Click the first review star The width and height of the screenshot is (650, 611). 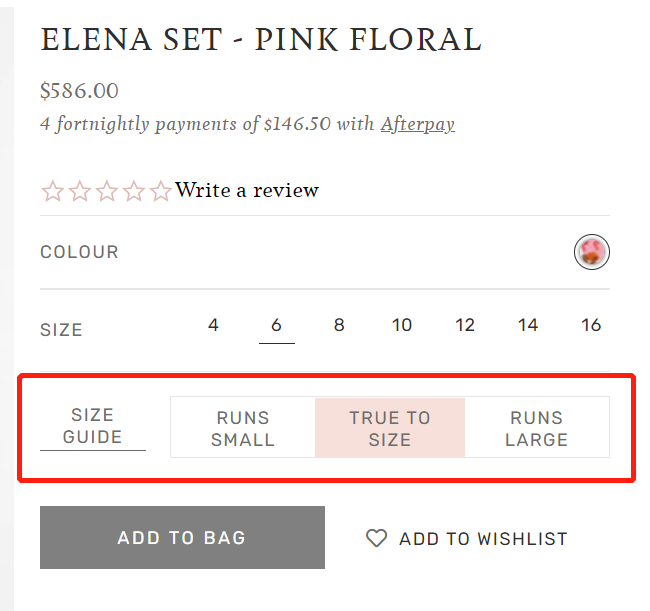click(52, 191)
